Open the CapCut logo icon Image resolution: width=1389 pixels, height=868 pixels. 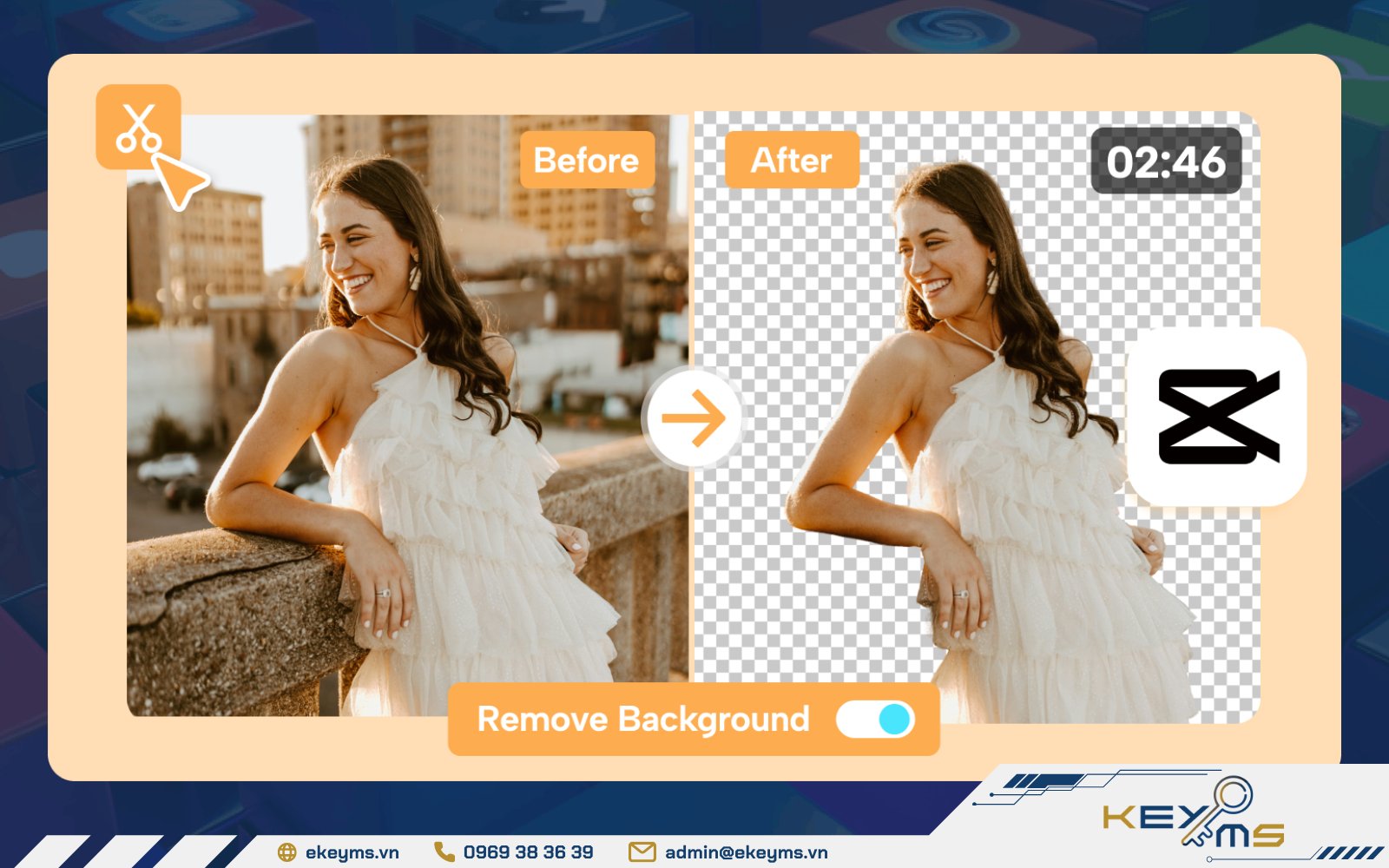[1217, 417]
